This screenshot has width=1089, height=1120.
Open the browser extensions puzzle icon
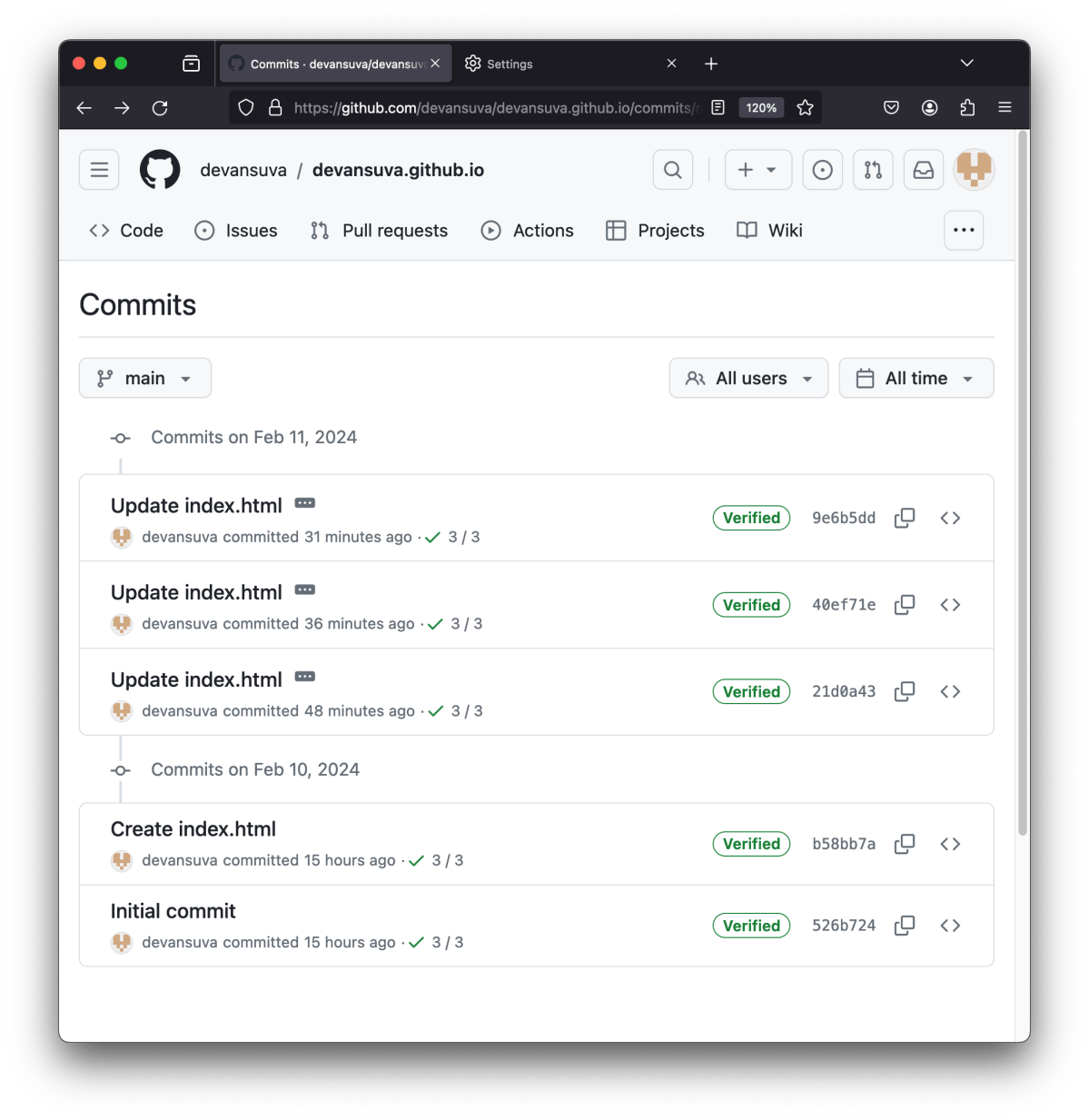[x=967, y=108]
